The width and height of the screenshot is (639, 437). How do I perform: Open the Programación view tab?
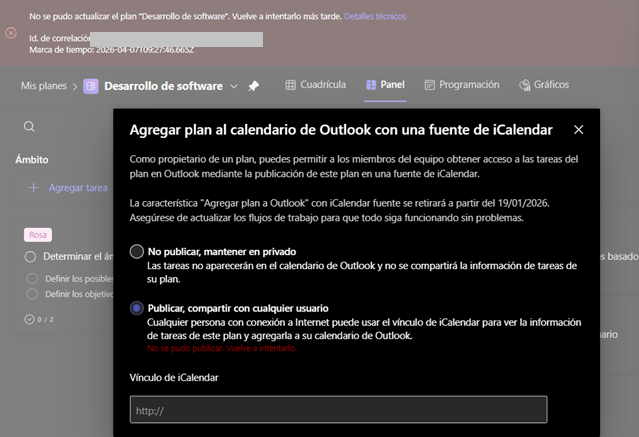click(x=462, y=85)
